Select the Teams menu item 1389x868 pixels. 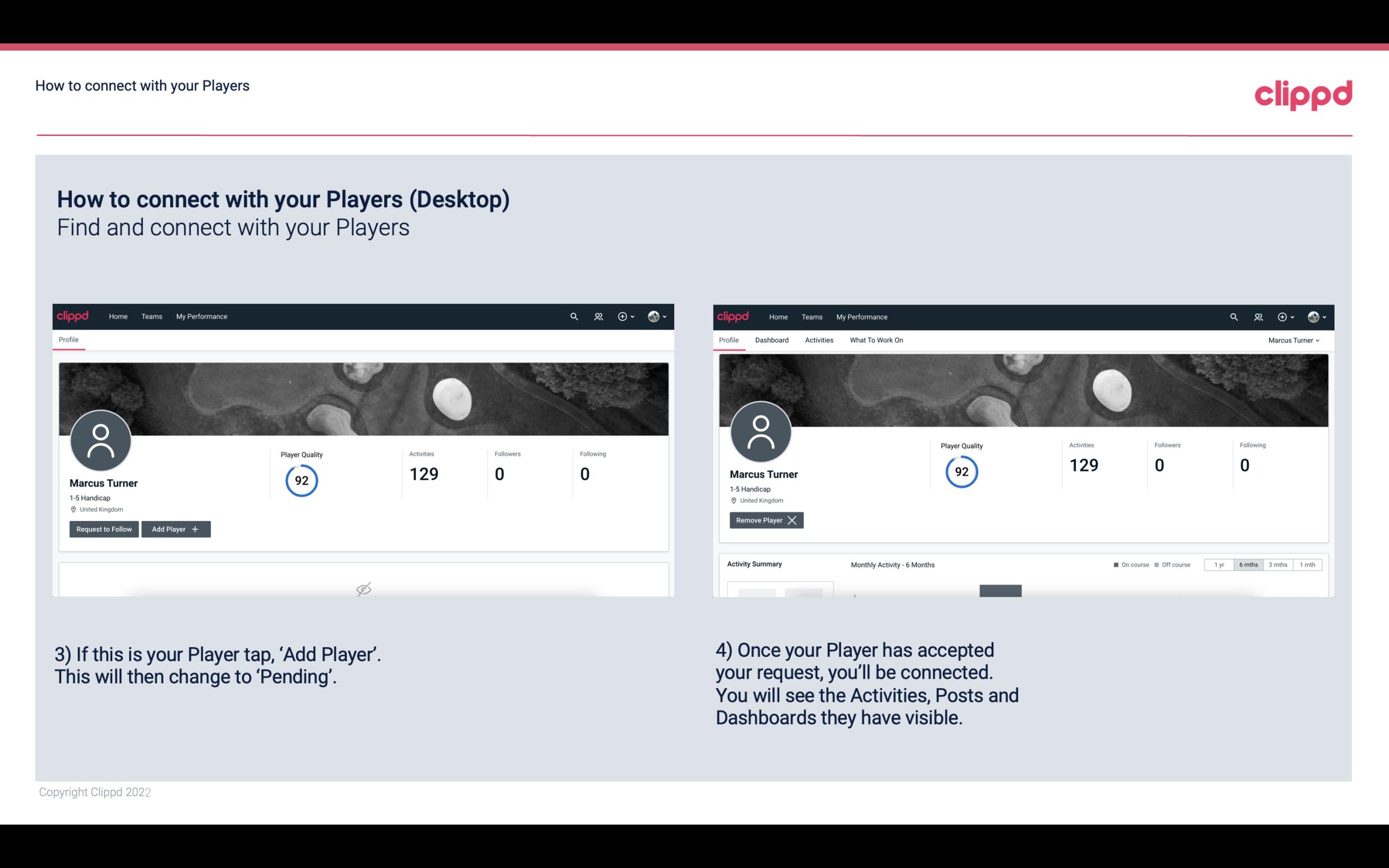pos(150,316)
